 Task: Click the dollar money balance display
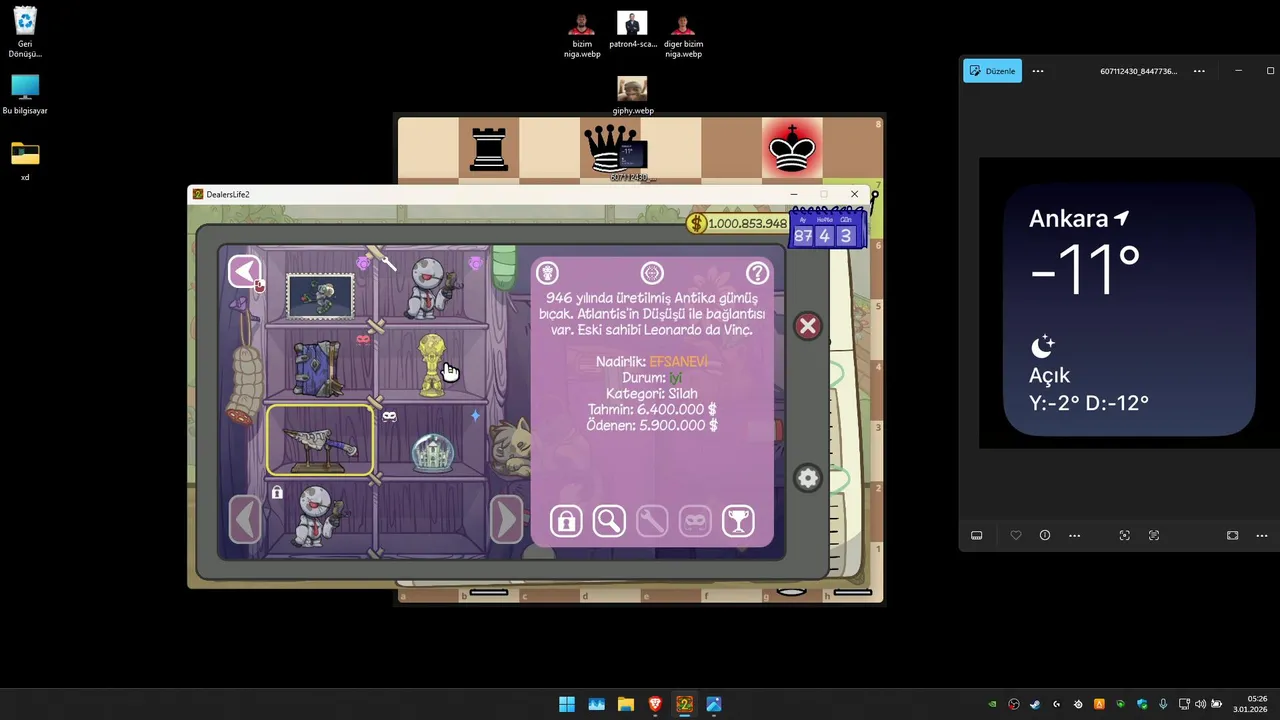tap(738, 223)
